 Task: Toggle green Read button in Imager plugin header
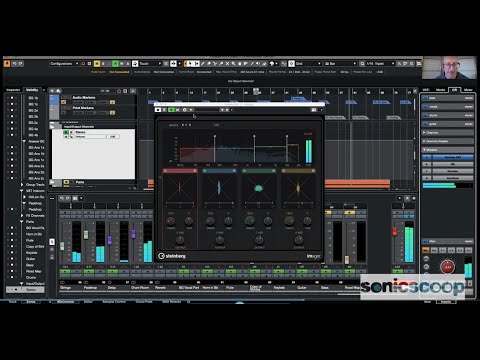171,110
